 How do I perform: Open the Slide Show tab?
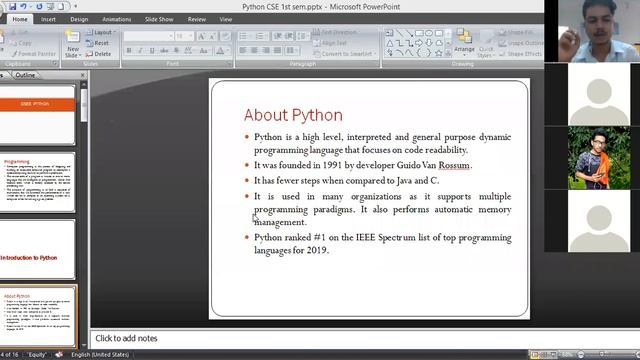(x=159, y=19)
